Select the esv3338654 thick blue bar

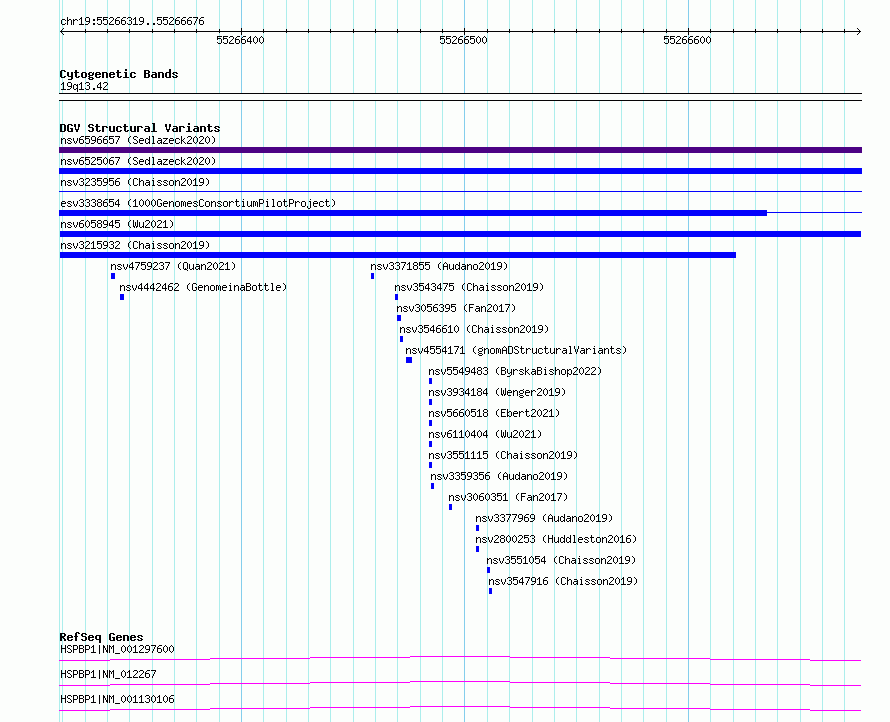(413, 213)
